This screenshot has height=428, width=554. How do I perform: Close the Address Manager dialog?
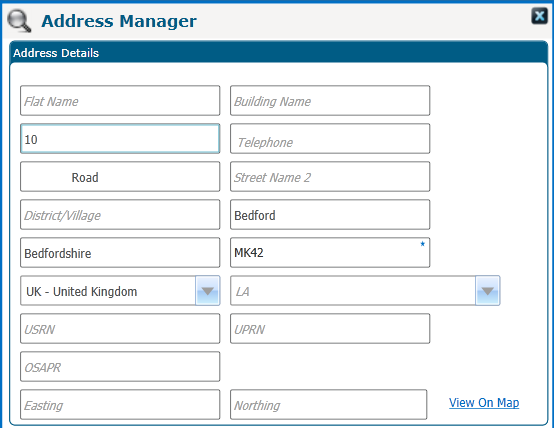pos(539,16)
